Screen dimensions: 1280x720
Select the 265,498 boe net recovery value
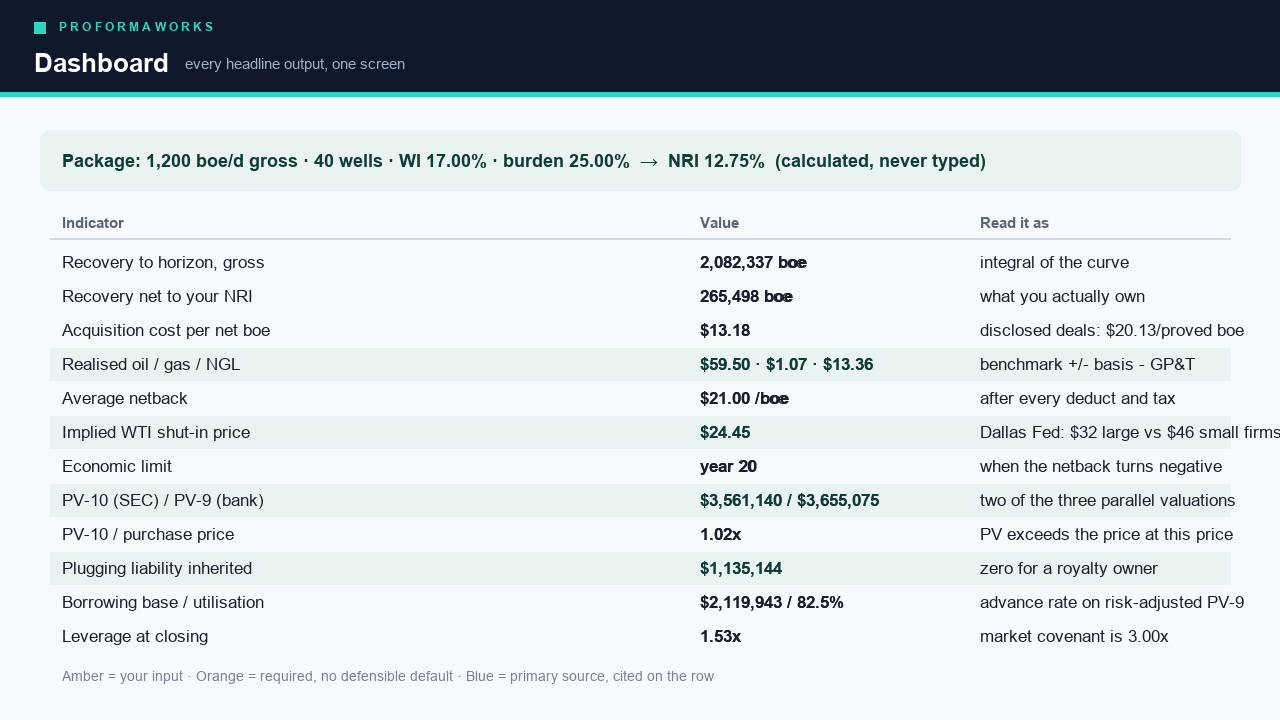pyautogui.click(x=746, y=296)
